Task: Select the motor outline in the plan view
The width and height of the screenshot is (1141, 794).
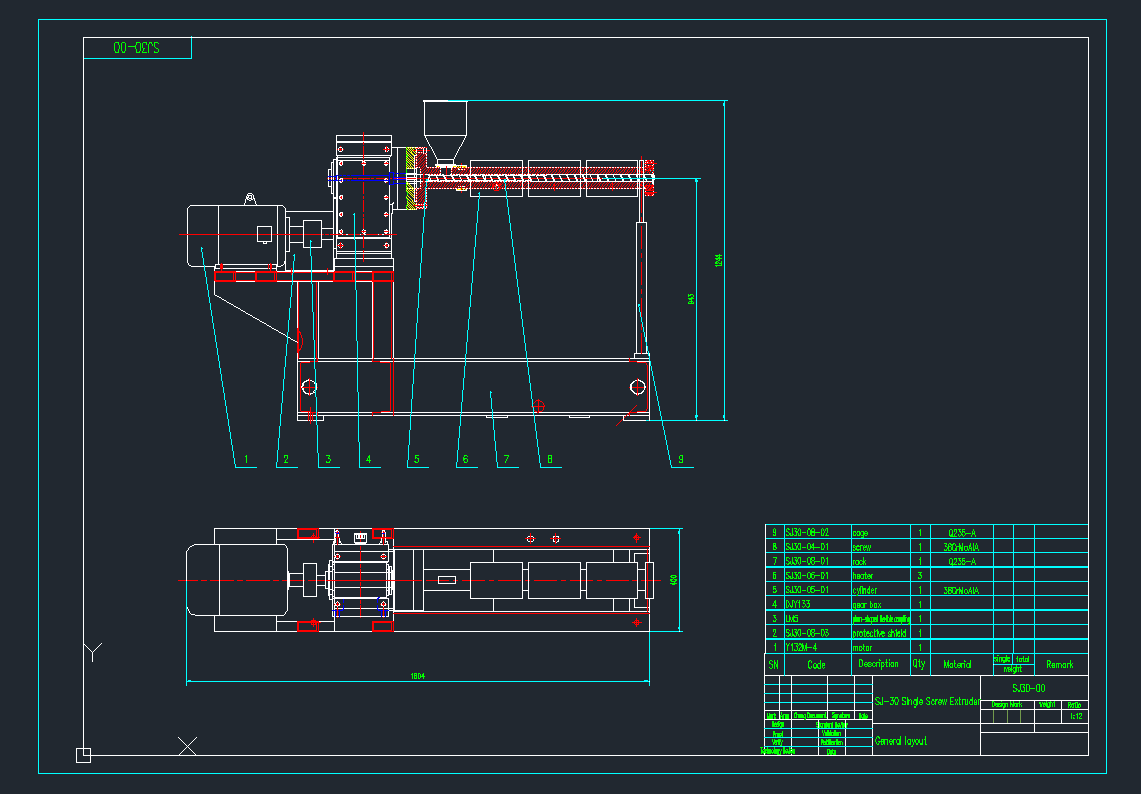Action: pyautogui.click(x=235, y=580)
